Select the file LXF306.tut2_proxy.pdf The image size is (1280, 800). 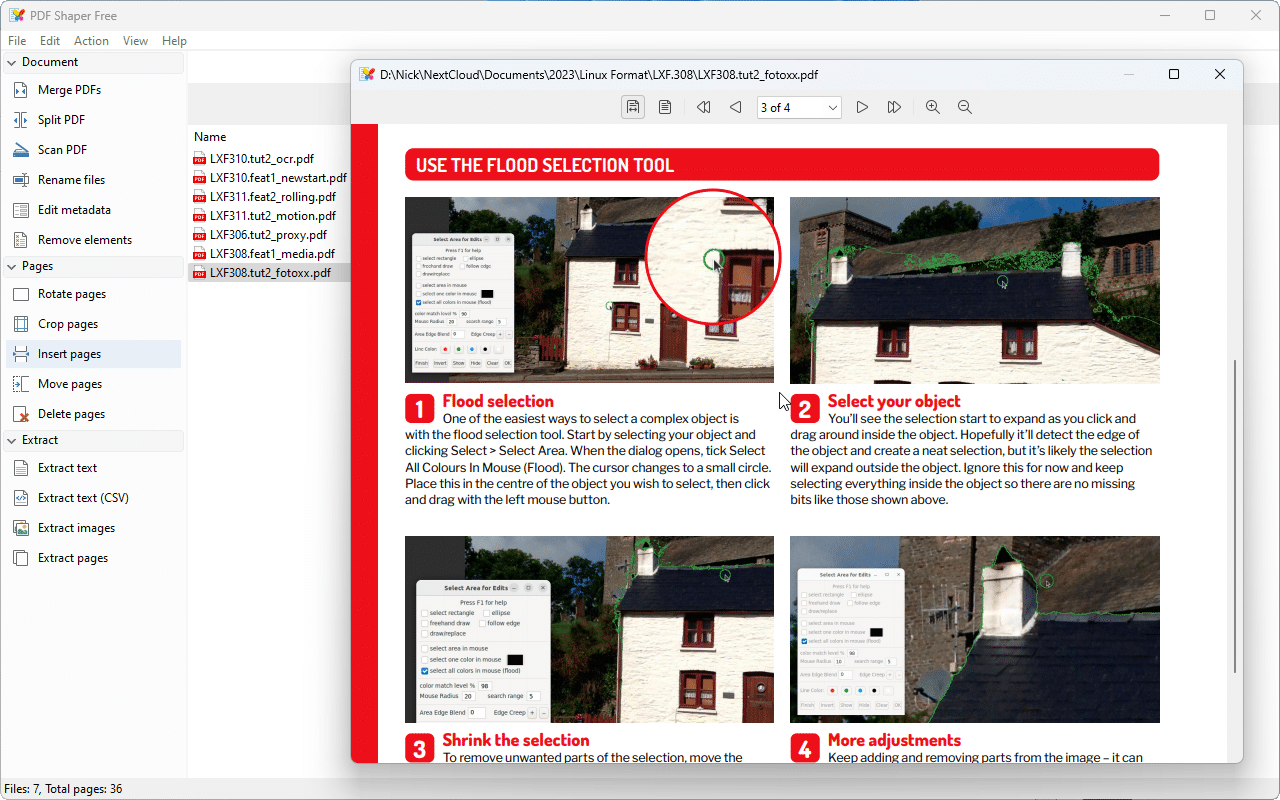click(x=258, y=234)
